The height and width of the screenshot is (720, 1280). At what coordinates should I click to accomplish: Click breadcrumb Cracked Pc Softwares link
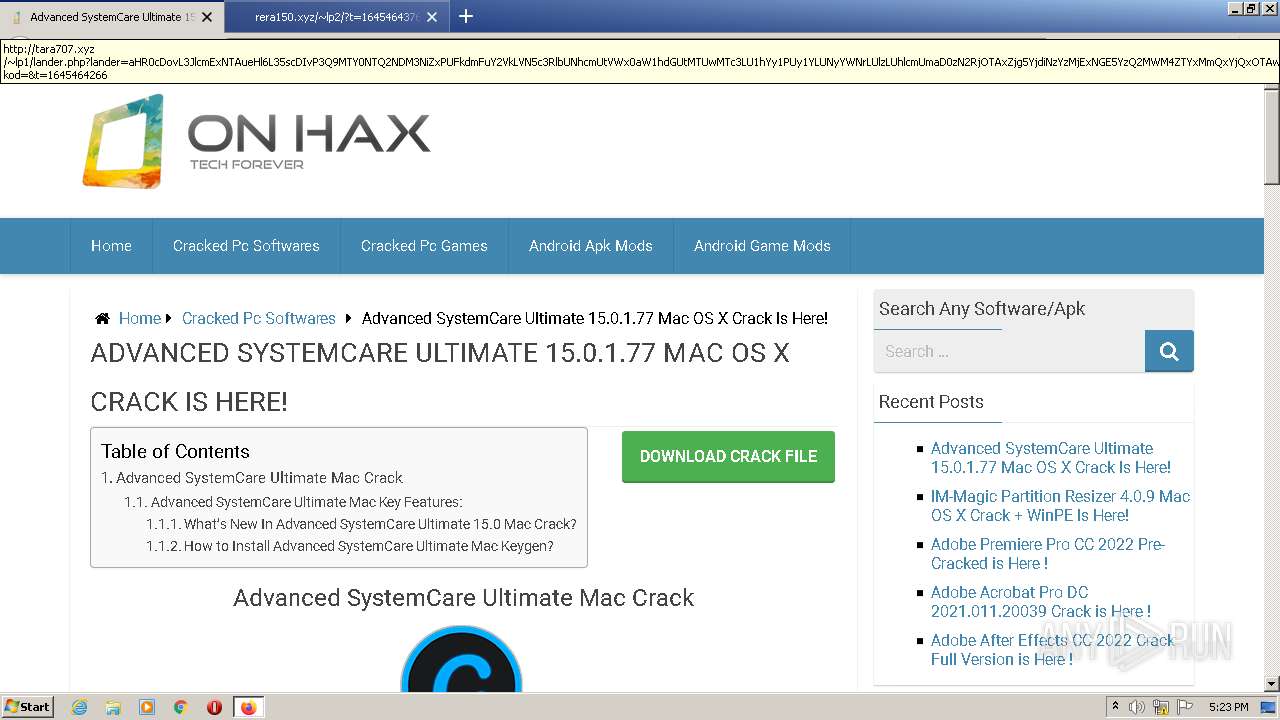tap(259, 318)
